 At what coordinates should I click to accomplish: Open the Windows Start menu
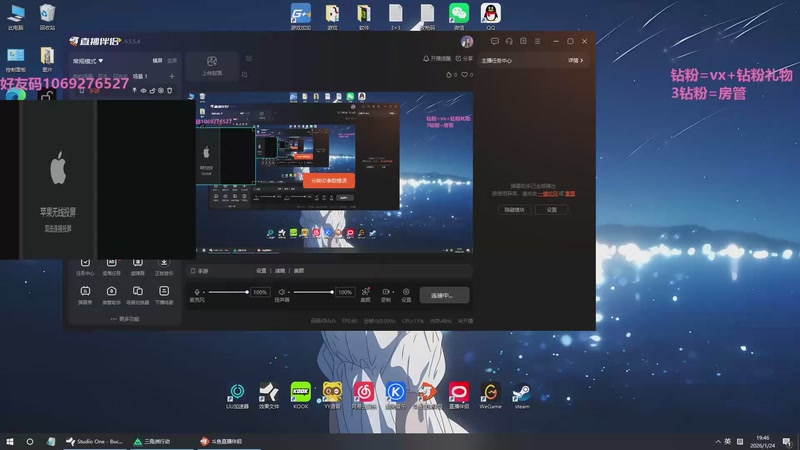pos(10,442)
